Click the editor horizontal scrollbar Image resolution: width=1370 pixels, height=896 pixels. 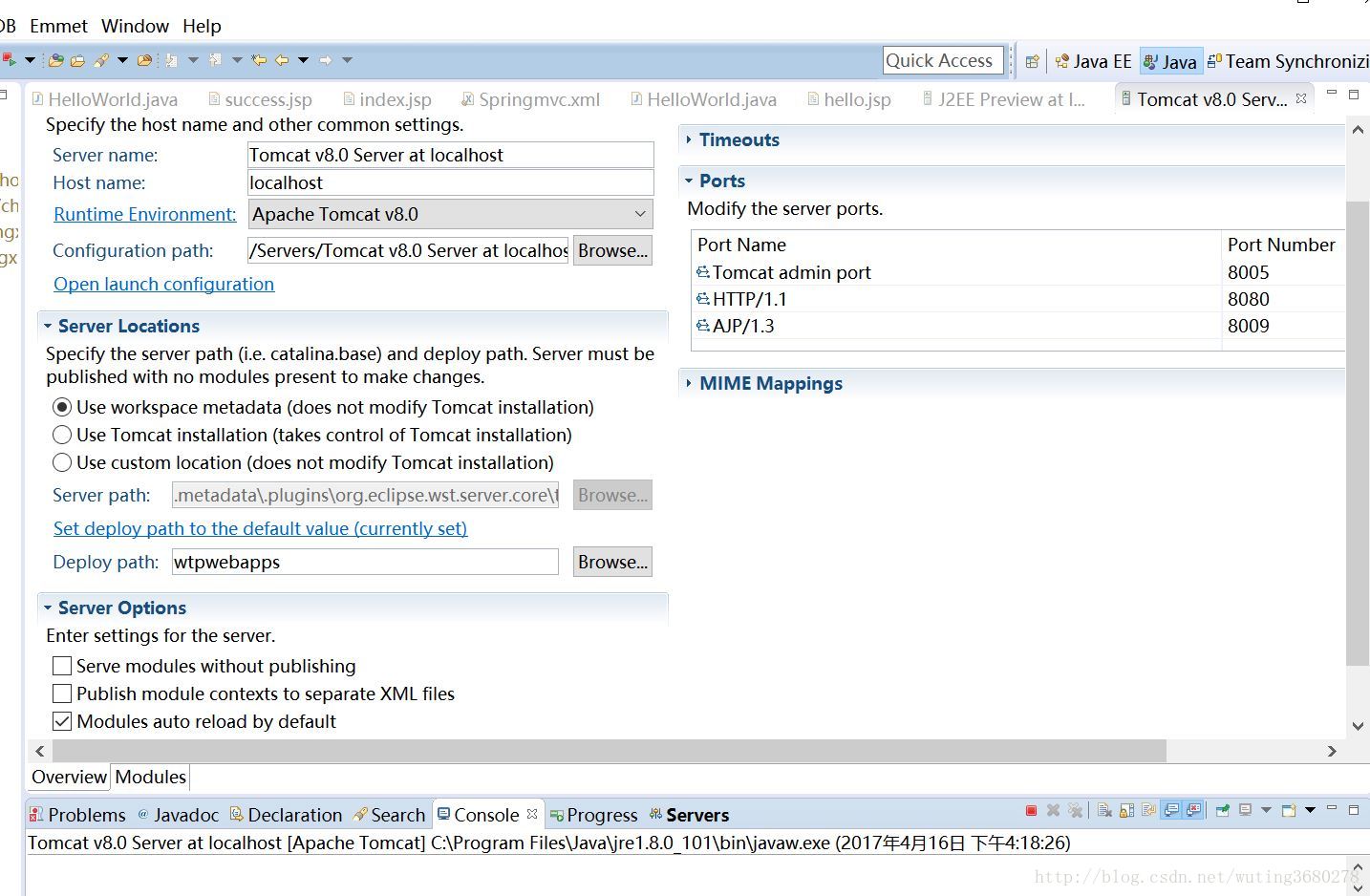tap(608, 751)
